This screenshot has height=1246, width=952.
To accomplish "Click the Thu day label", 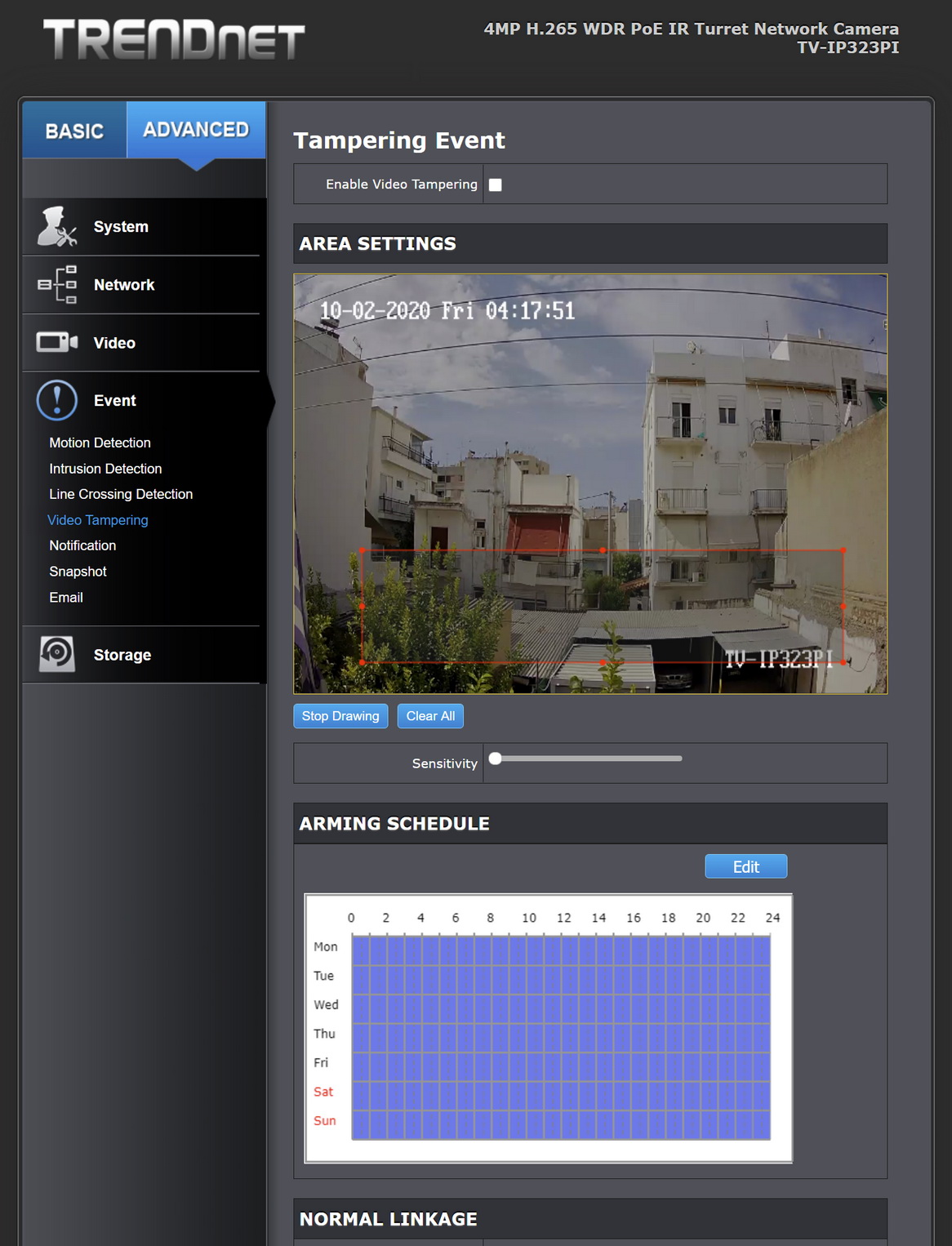I will click(x=324, y=1034).
